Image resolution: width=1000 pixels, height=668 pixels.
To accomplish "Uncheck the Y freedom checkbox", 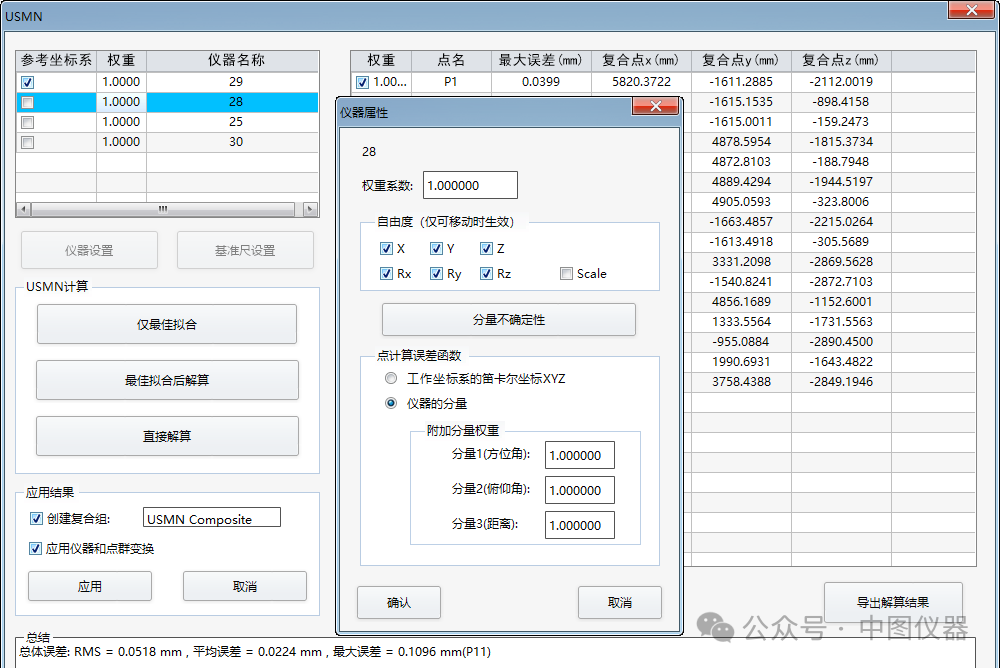I will point(437,249).
